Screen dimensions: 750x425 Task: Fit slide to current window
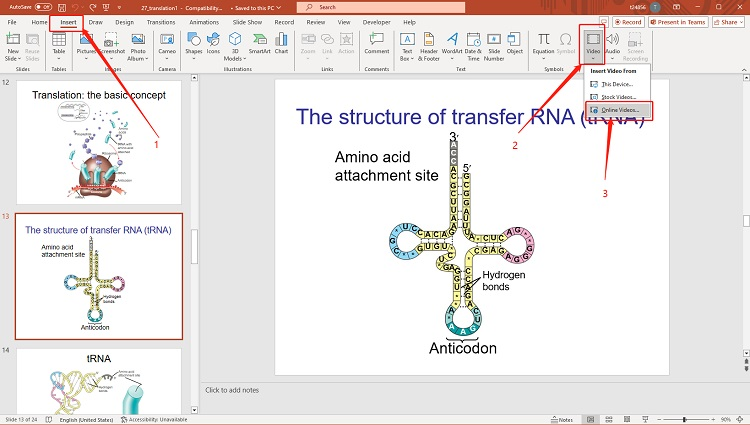point(740,419)
